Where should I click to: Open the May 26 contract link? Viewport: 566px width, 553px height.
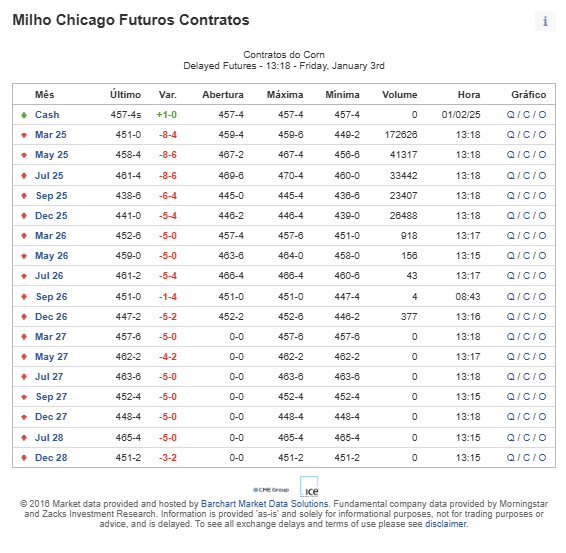pyautogui.click(x=51, y=256)
